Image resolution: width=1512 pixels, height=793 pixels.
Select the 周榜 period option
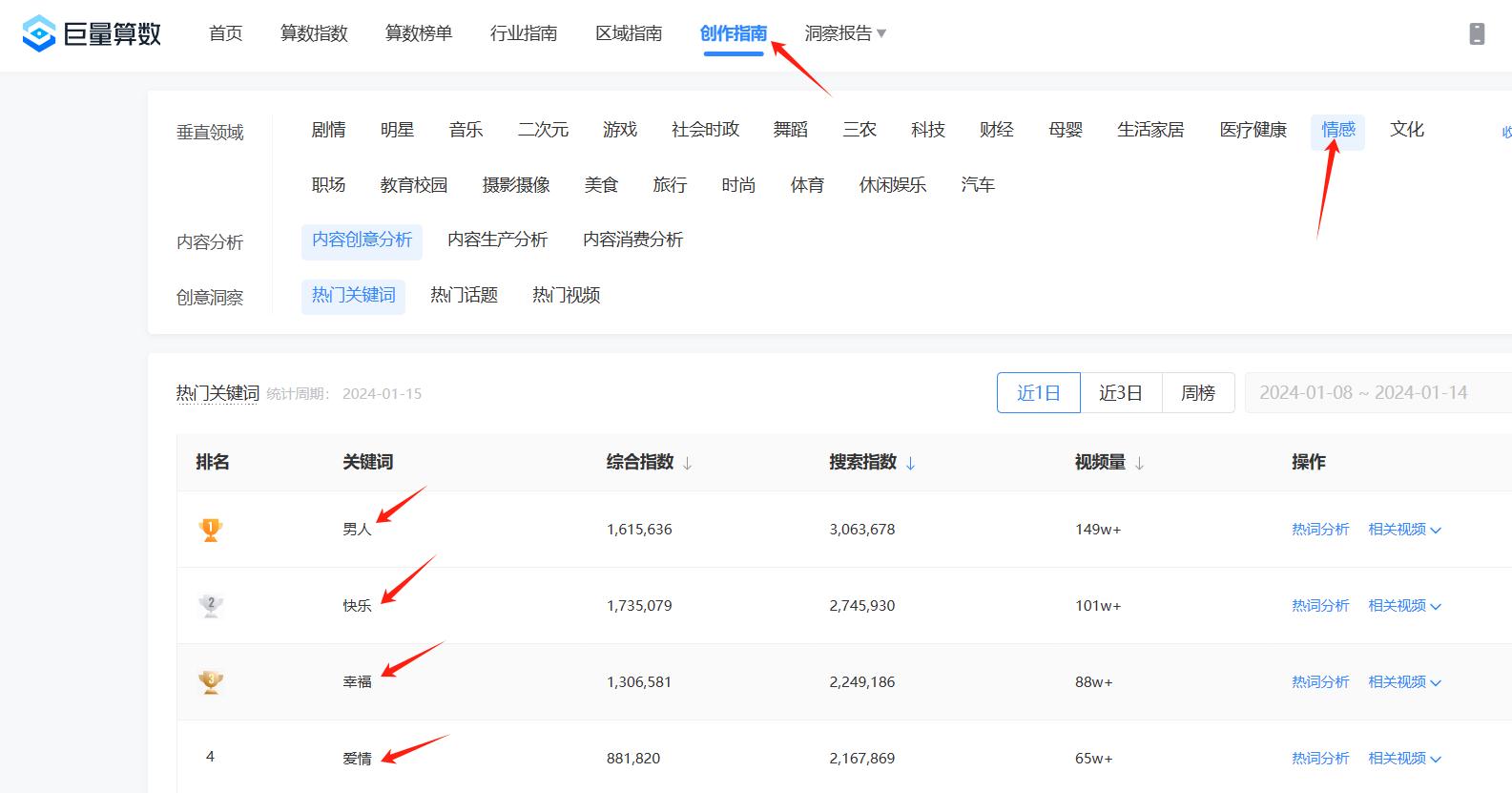1198,393
